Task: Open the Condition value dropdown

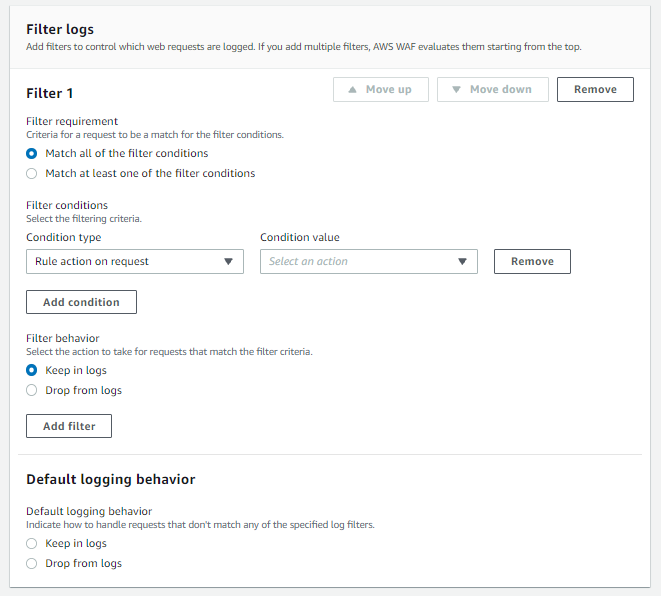Action: coord(368,262)
